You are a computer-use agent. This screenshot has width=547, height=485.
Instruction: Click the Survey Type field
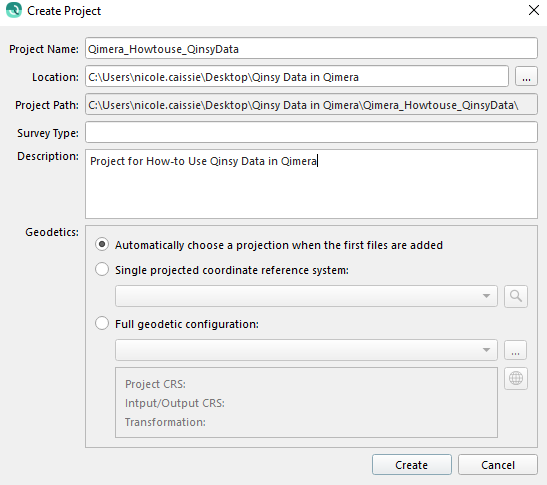311,132
